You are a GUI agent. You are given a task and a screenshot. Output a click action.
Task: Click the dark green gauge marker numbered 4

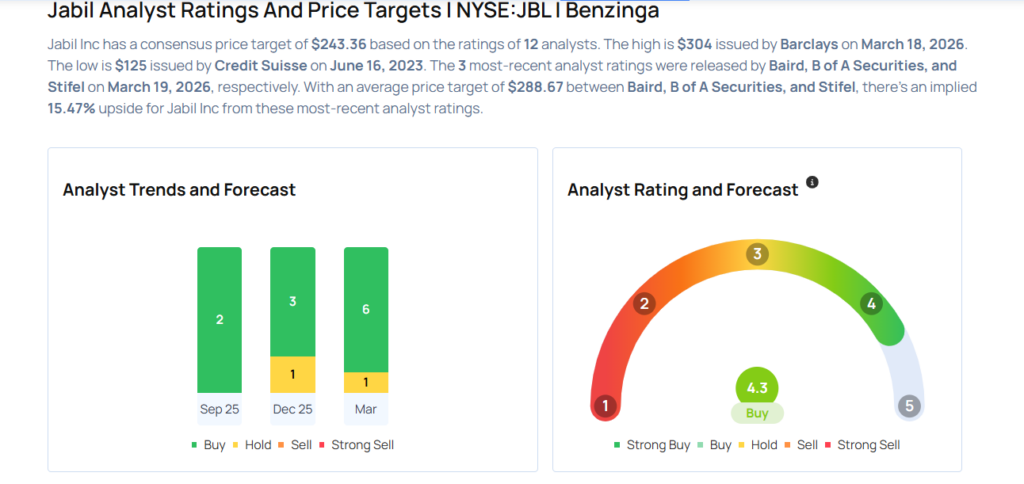[x=871, y=304]
